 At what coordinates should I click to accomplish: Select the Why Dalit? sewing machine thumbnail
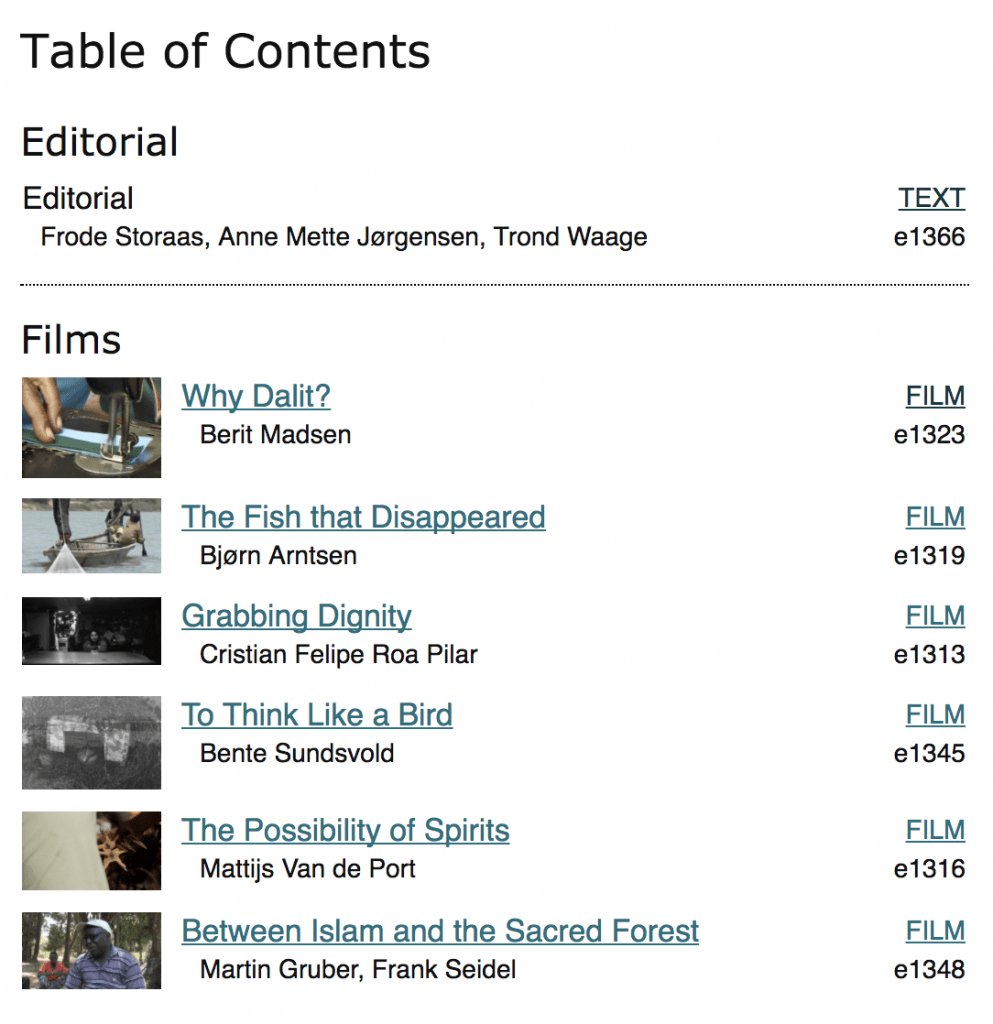coord(91,428)
